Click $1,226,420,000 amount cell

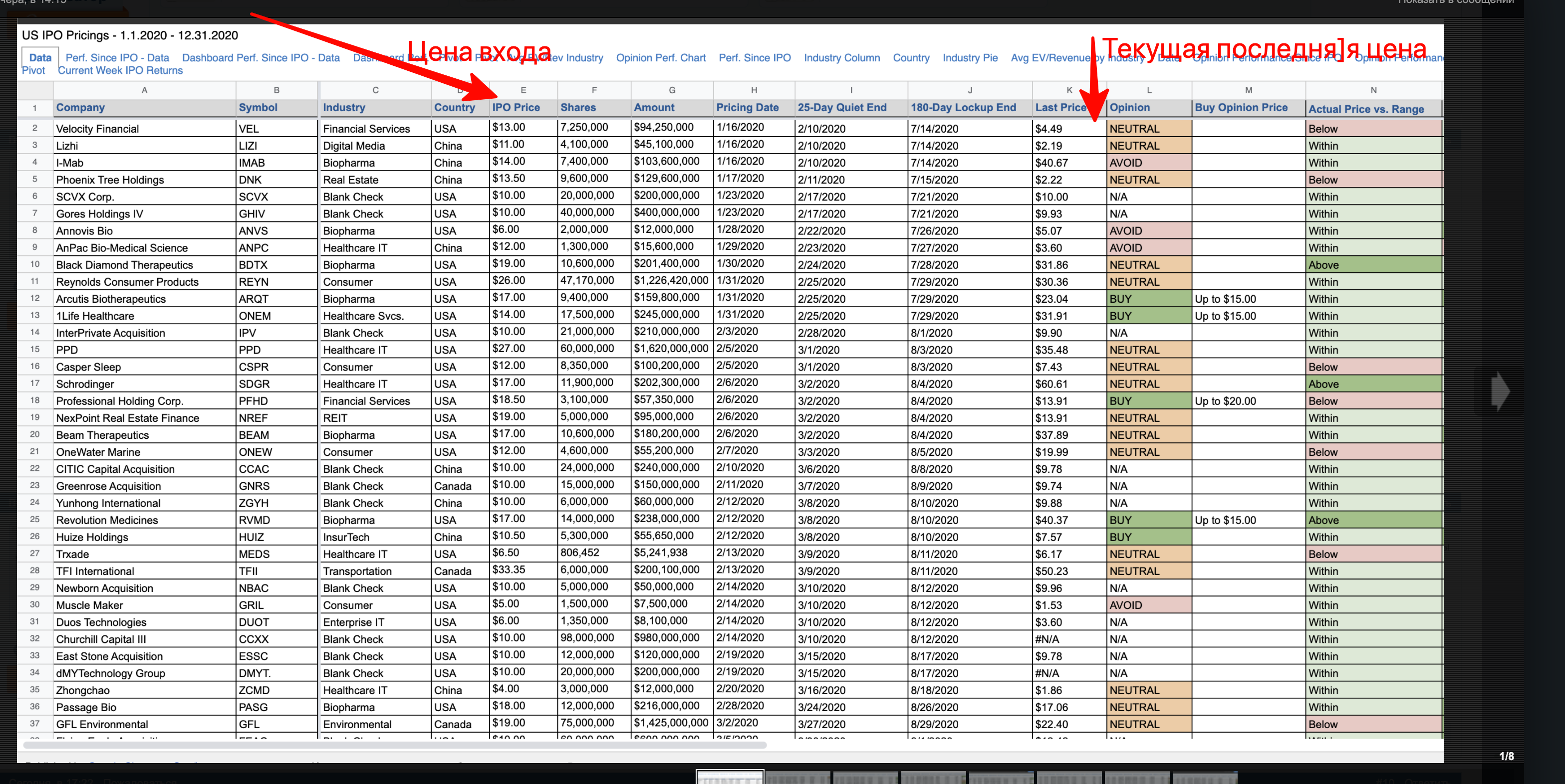click(672, 281)
